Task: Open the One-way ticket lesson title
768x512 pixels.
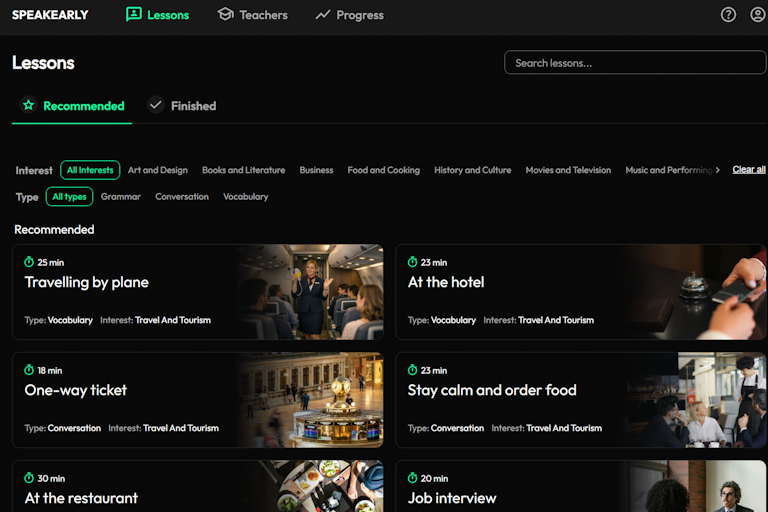Action: click(75, 390)
